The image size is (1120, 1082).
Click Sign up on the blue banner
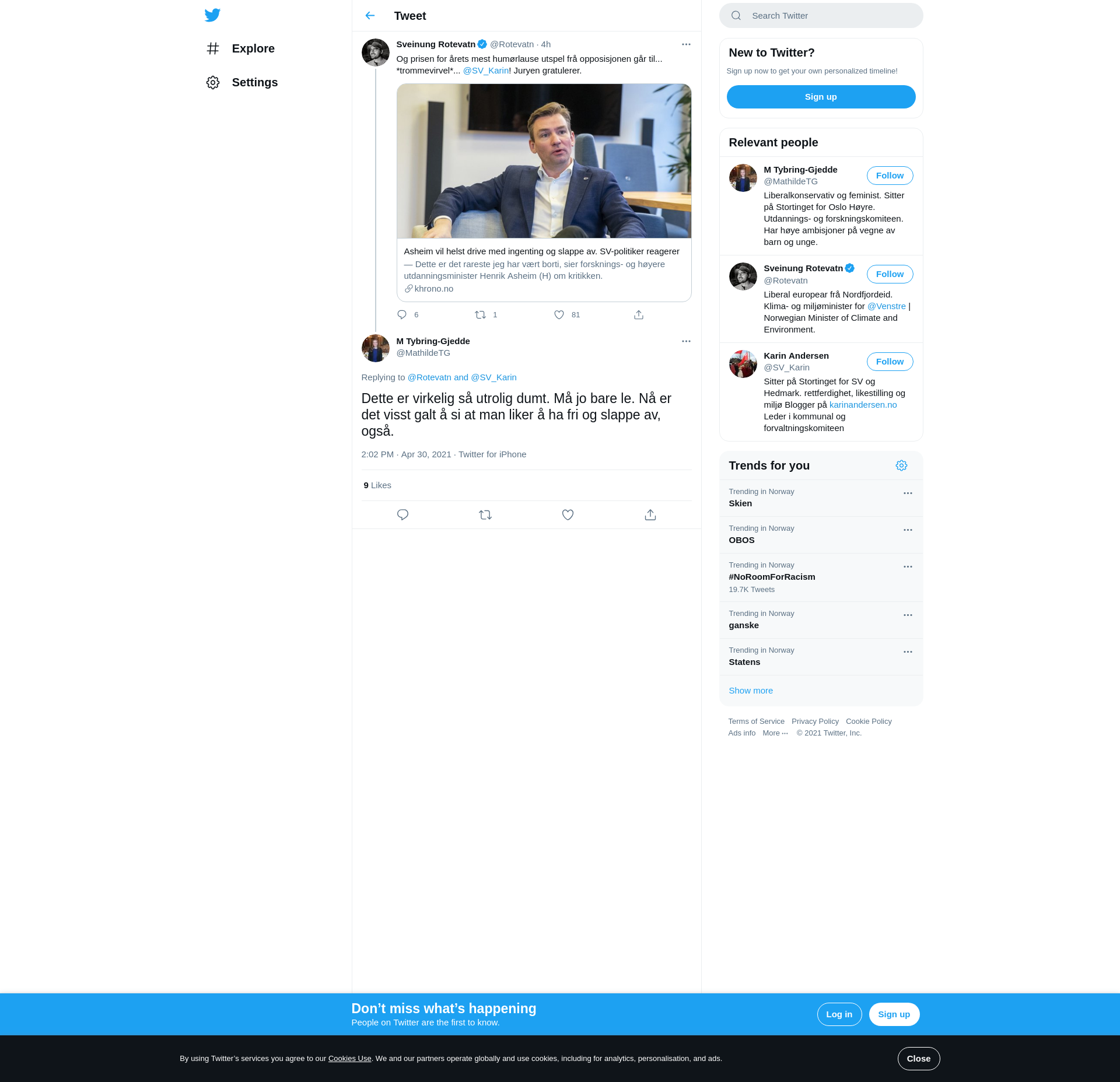[x=894, y=1014]
